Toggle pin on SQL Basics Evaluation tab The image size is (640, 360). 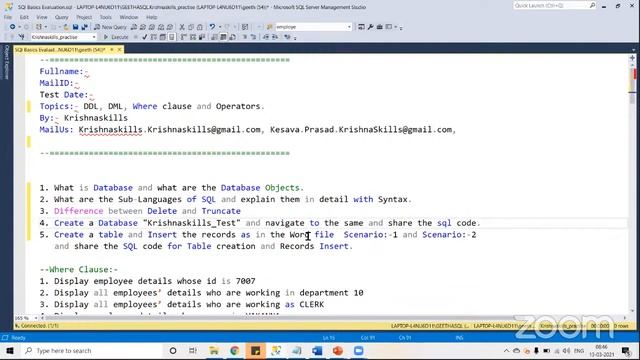coord(112,49)
